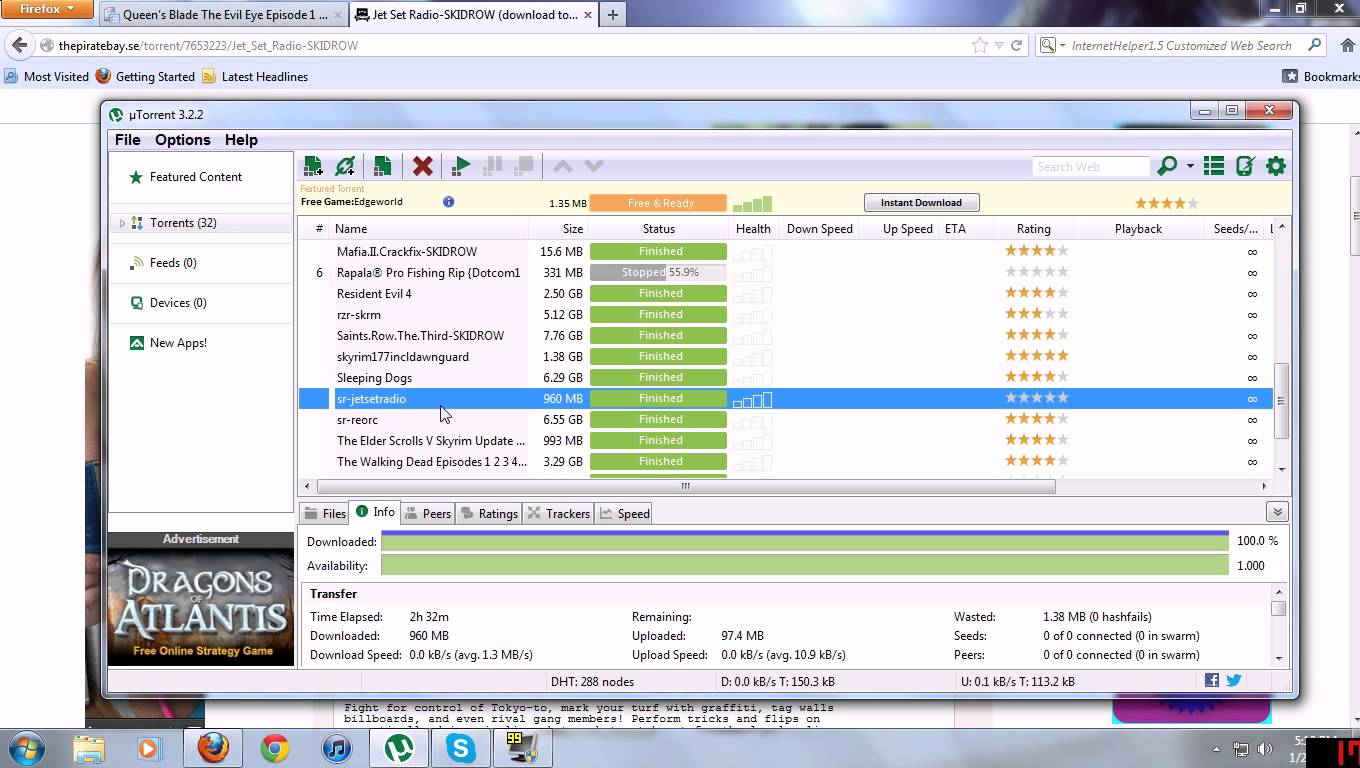The height and width of the screenshot is (768, 1360).
Task: Switch to Queen's Blade Firefox tab
Action: pyautogui.click(x=223, y=15)
